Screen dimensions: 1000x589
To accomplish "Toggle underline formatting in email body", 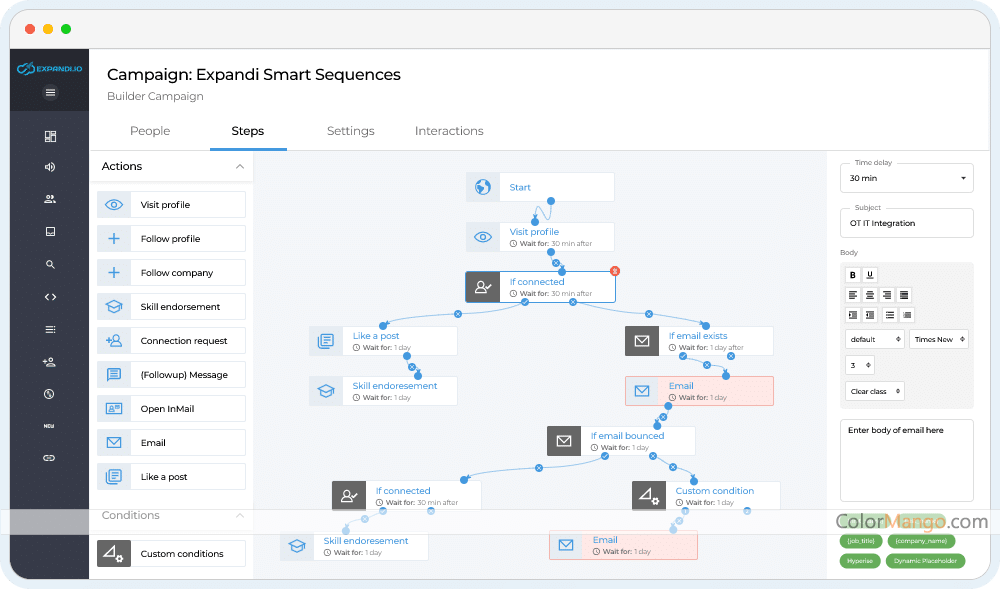I will point(869,275).
